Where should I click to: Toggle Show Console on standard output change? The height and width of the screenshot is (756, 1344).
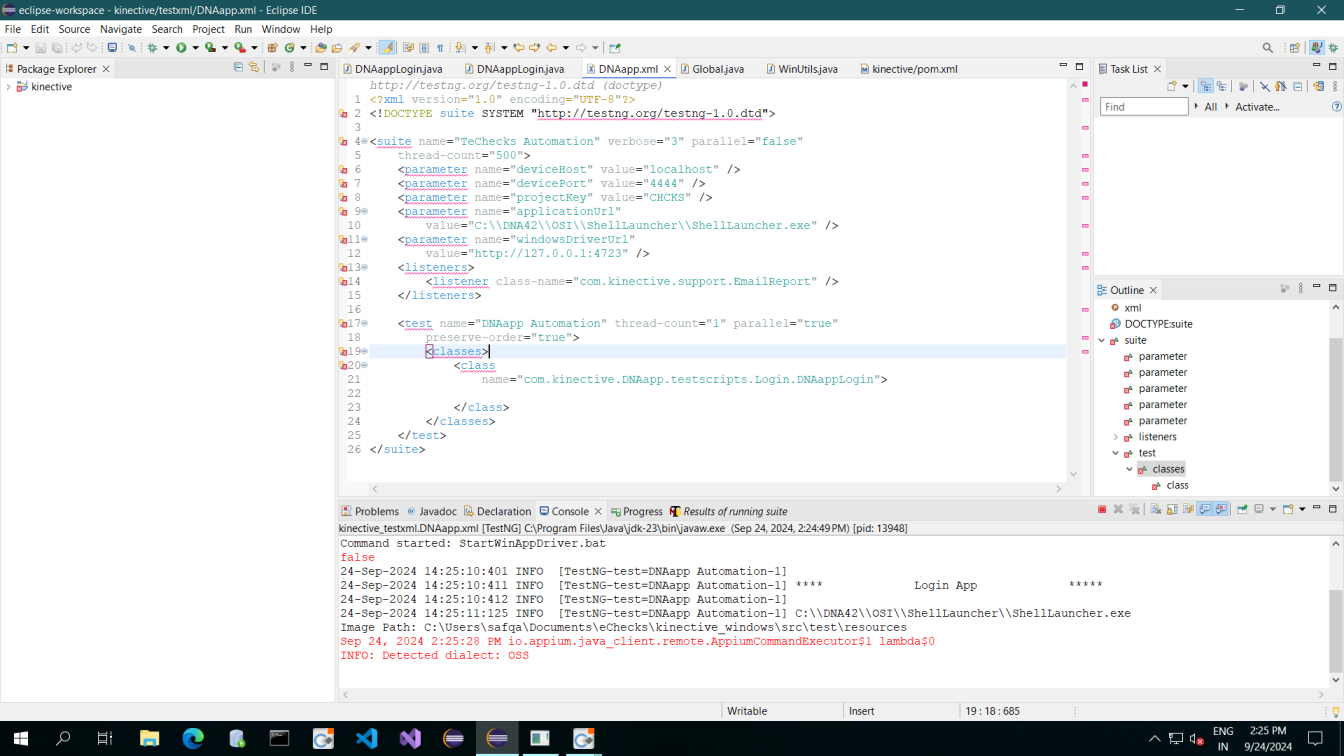[1205, 510]
